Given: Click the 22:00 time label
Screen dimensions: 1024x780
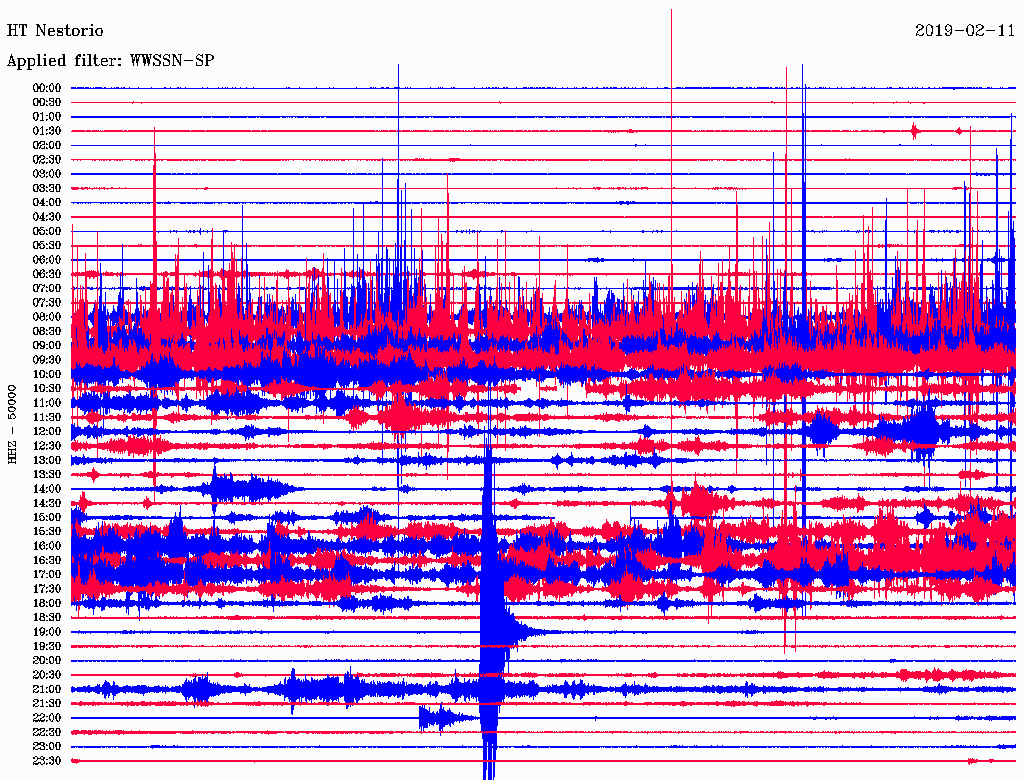Looking at the screenshot, I should click(47, 718).
